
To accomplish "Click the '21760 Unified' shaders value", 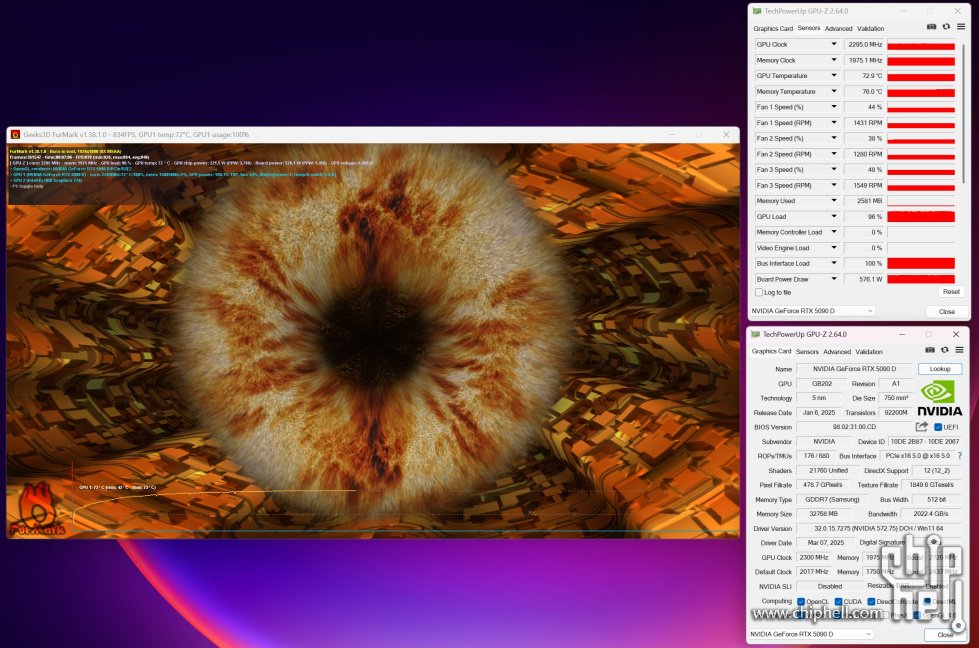I will [x=828, y=471].
